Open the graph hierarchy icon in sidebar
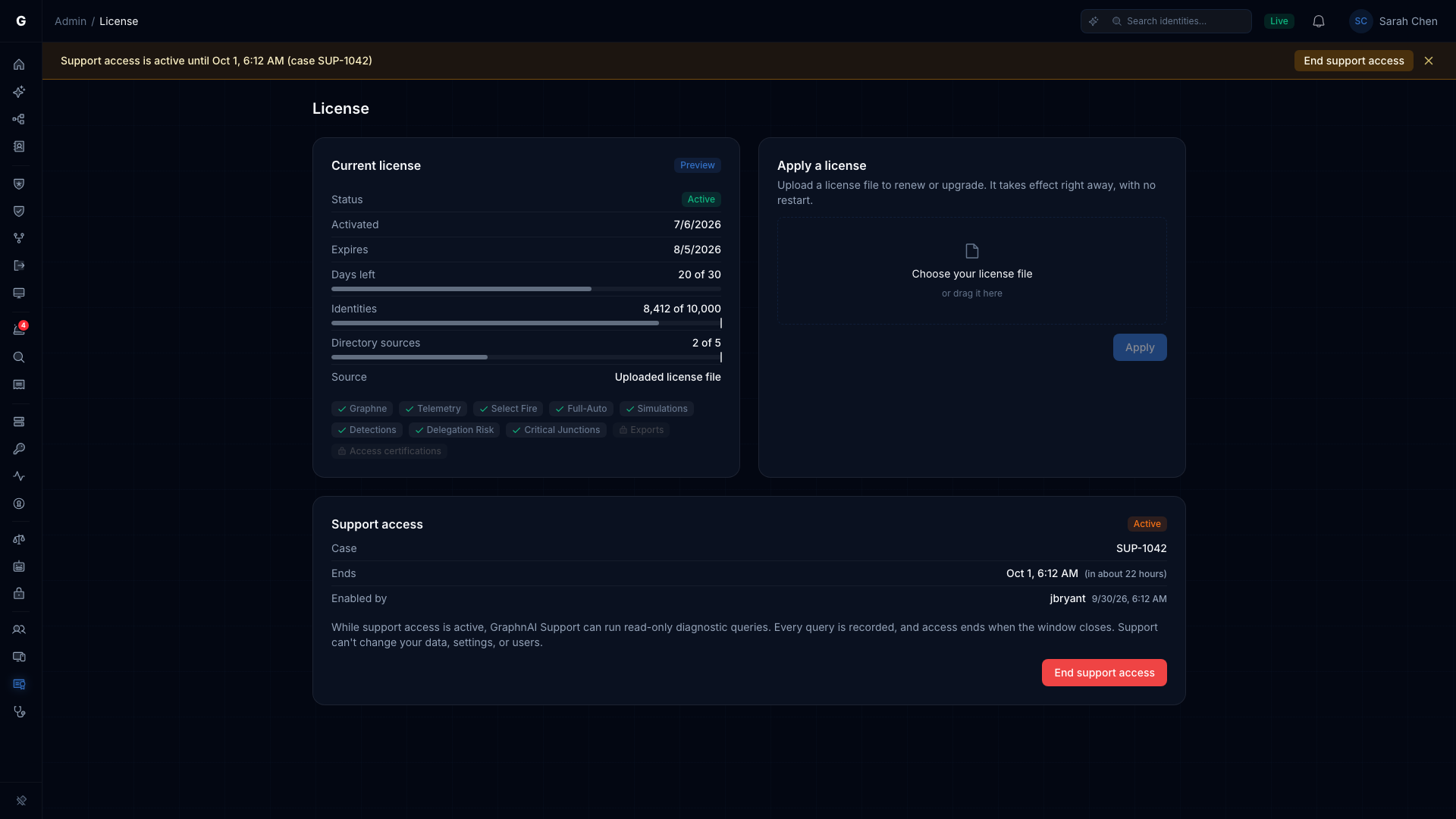 [19, 119]
